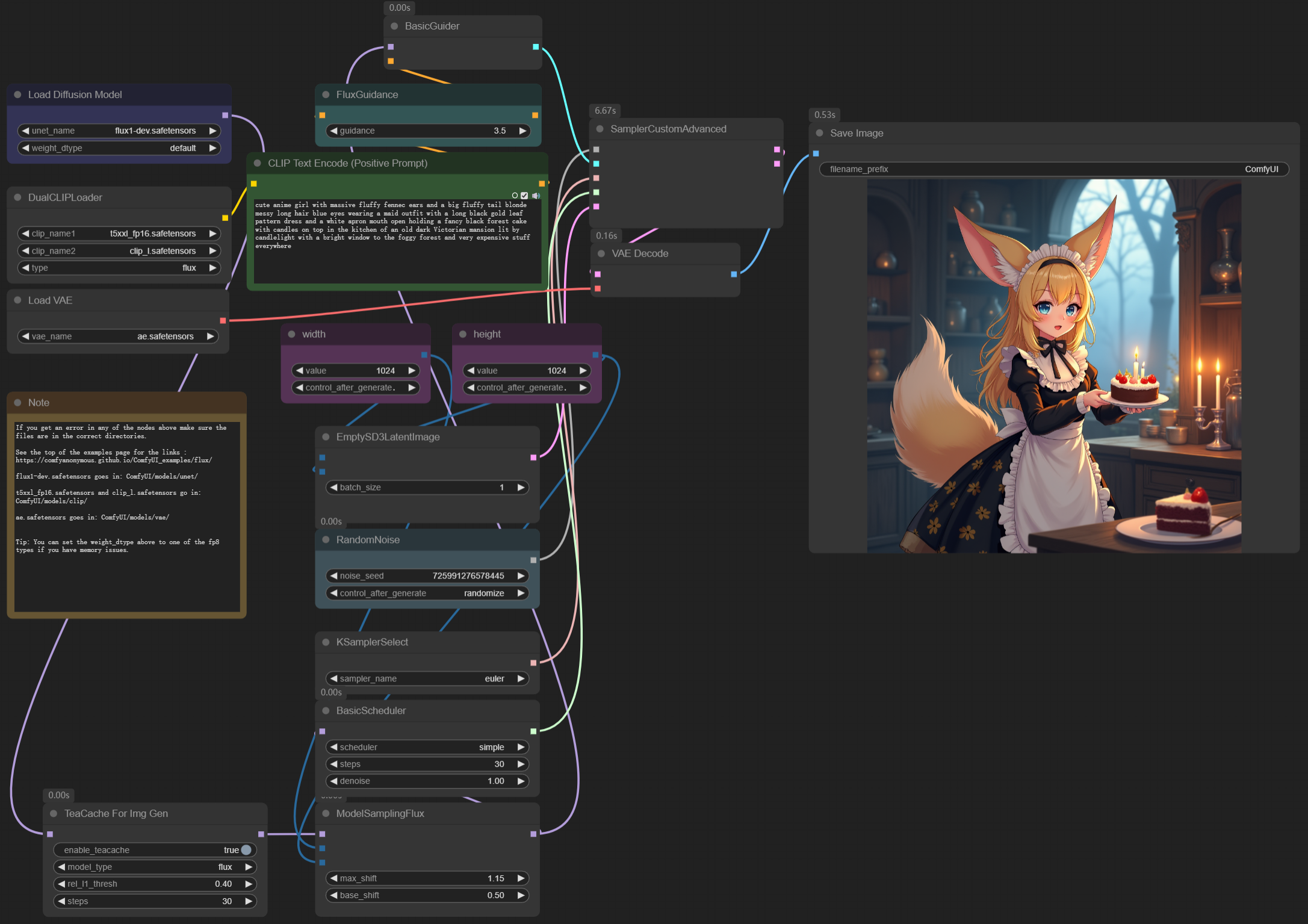Open the vae_name selector showing ae.safetensors
Image resolution: width=1308 pixels, height=924 pixels.
[118, 336]
